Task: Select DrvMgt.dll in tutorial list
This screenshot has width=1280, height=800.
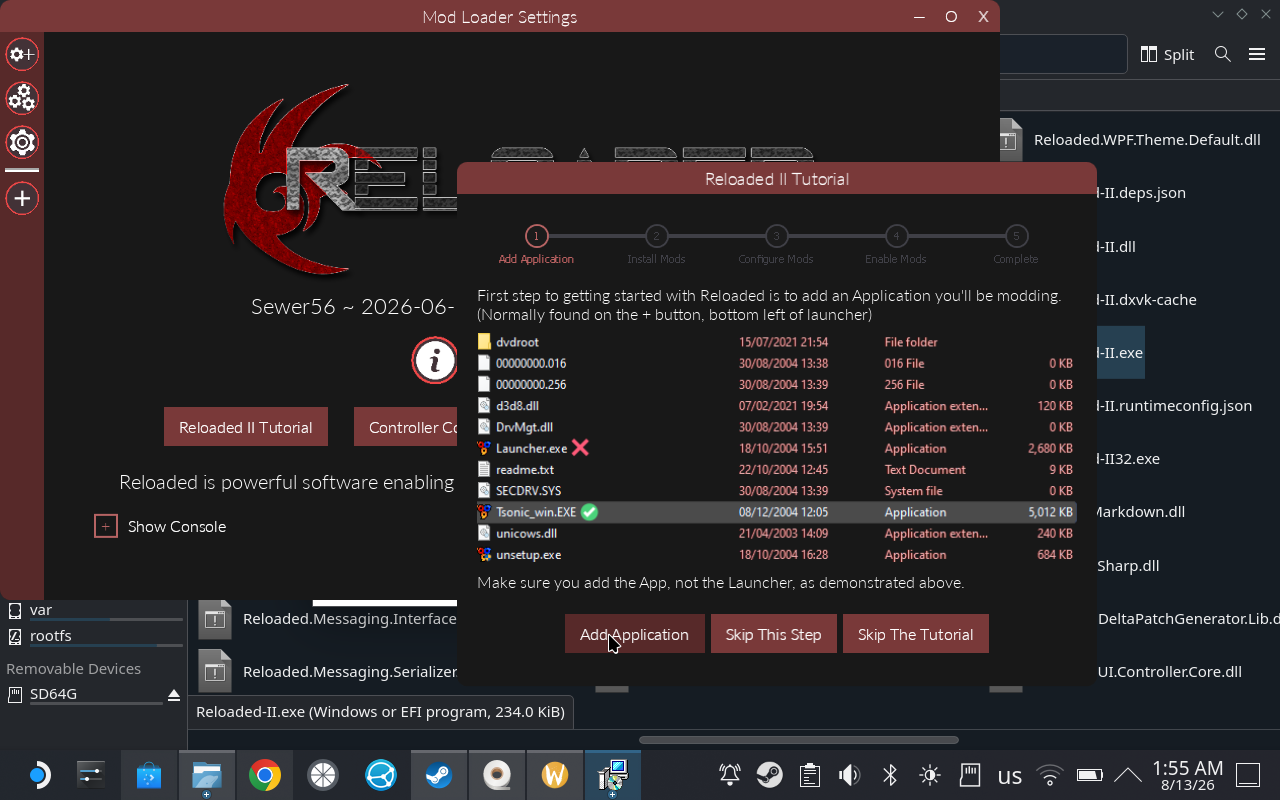Action: coord(776,427)
